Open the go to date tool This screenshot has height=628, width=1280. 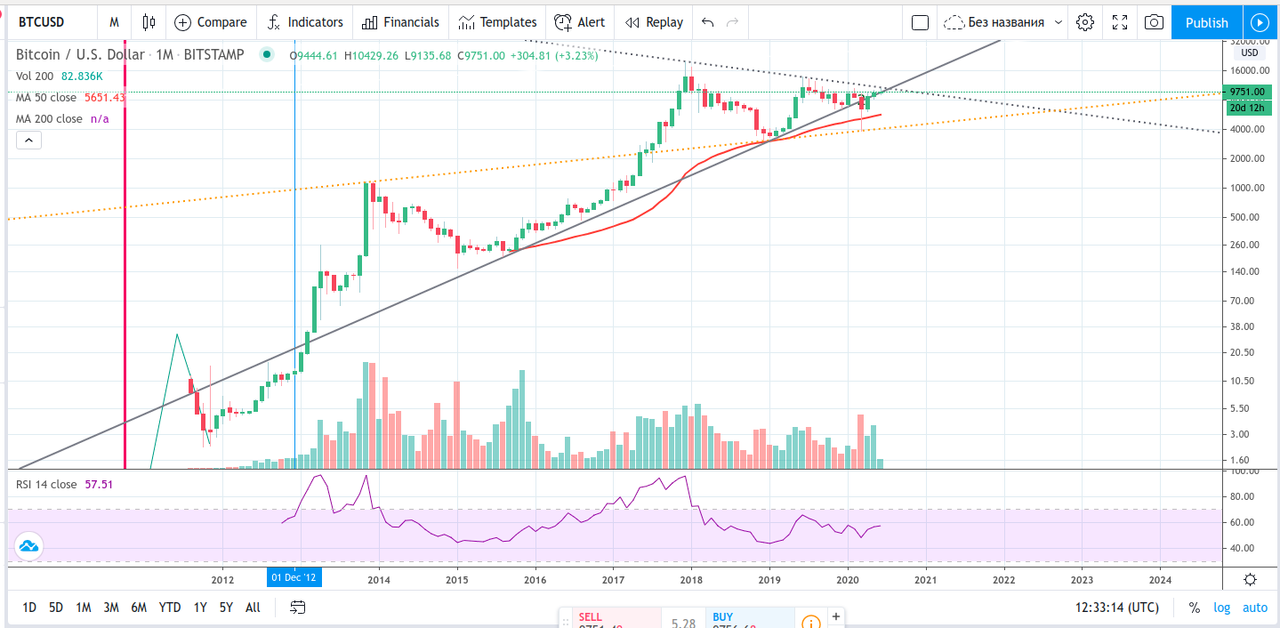click(297, 607)
